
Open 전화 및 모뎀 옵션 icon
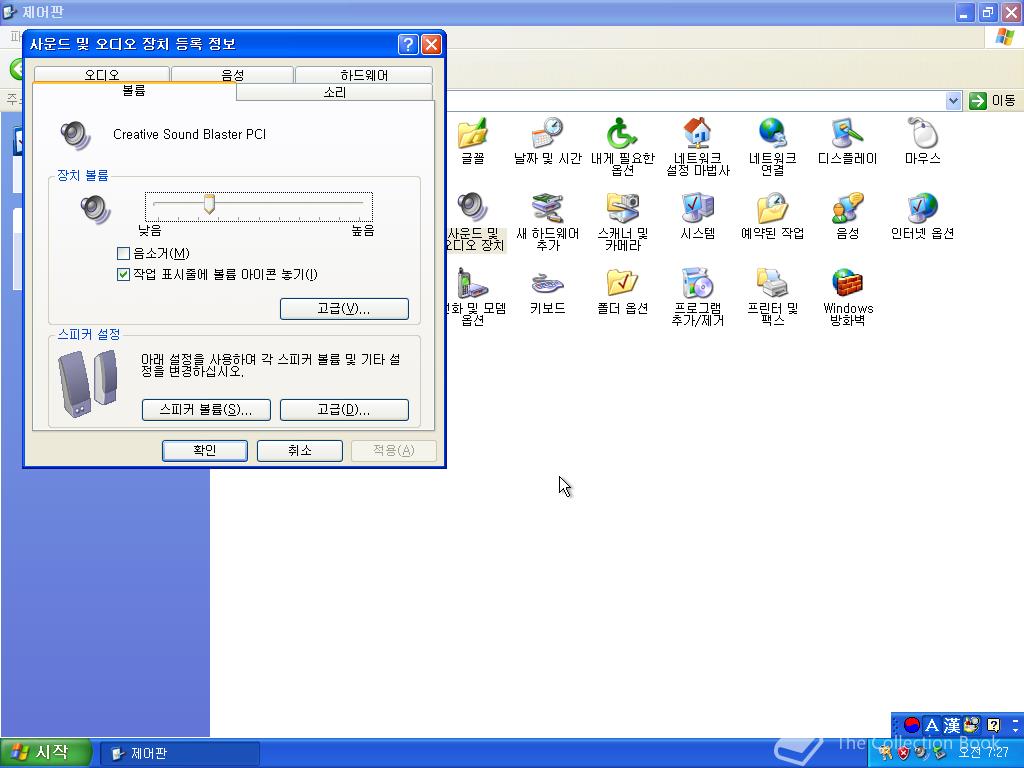[x=475, y=297]
